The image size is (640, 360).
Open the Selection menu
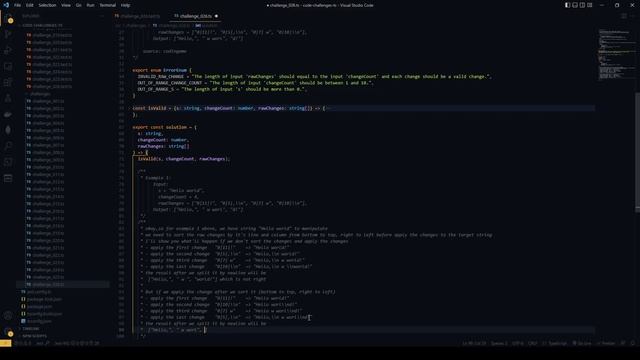click(47, 5)
